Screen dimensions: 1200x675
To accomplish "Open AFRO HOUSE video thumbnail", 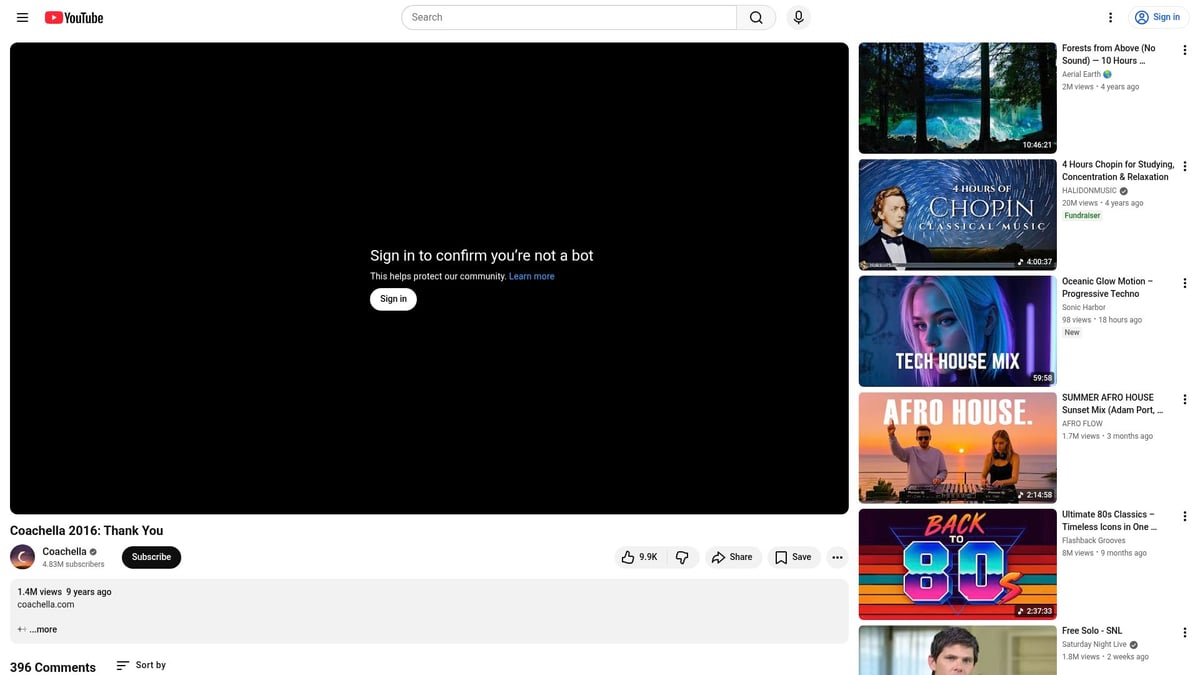I will click(x=957, y=448).
